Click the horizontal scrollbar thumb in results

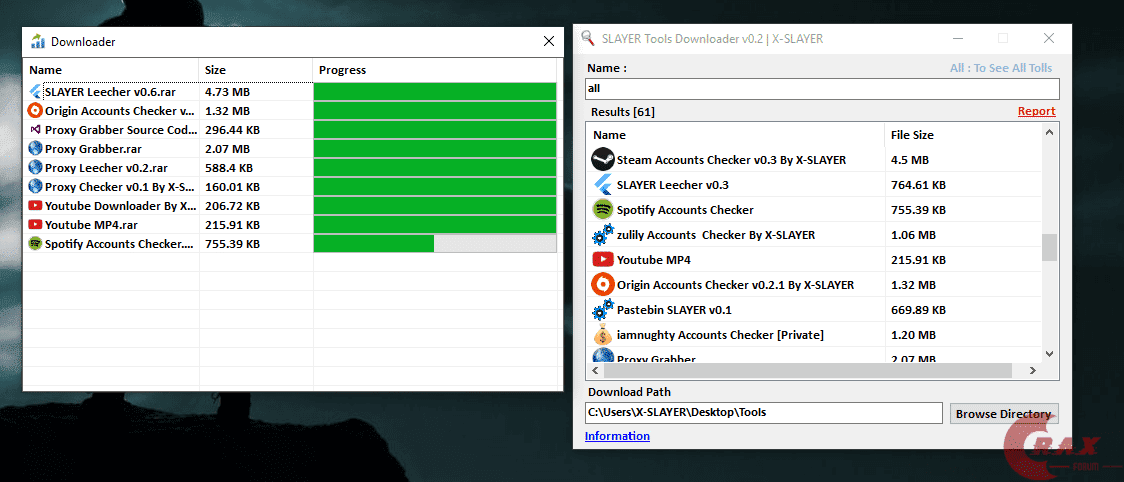pyautogui.click(x=808, y=371)
